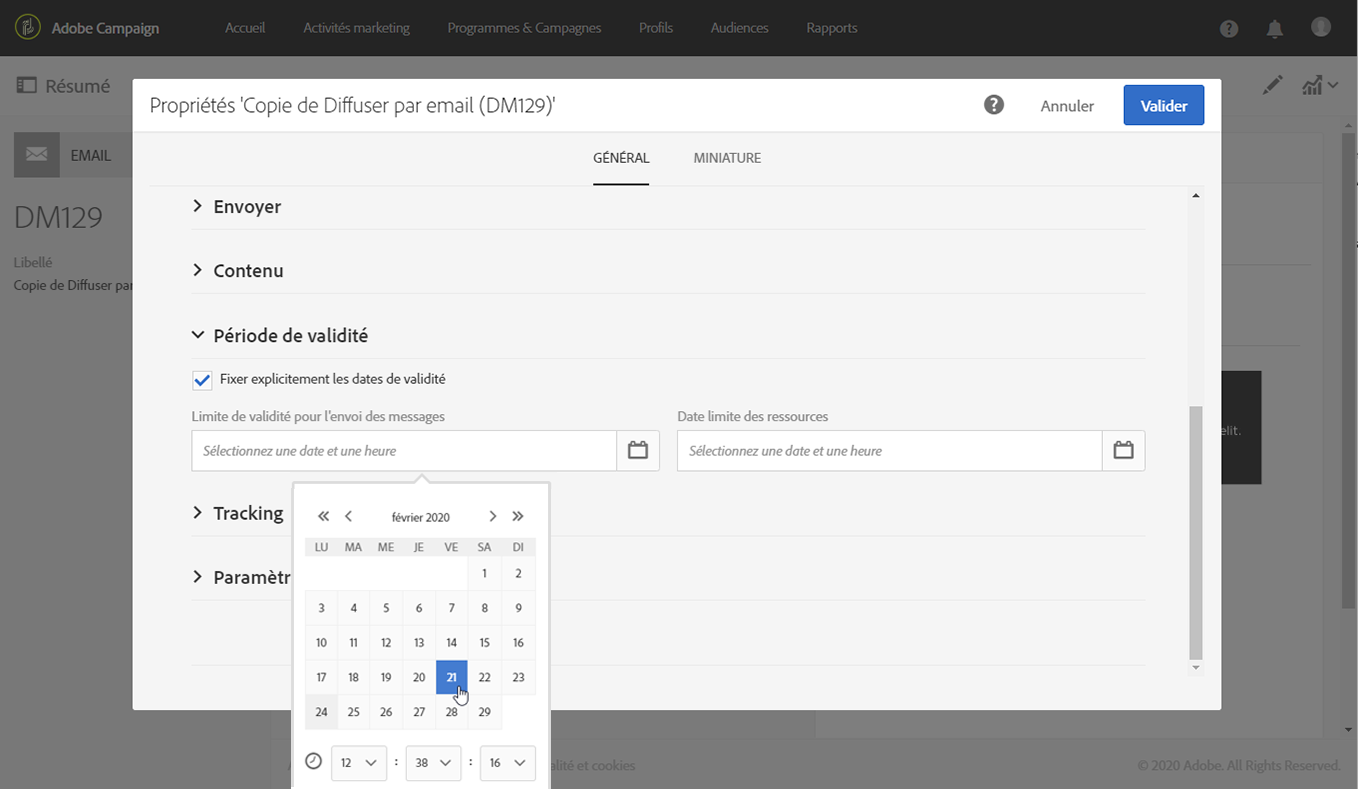Image resolution: width=1358 pixels, height=789 pixels.
Task: Open calendar icon for message validity limit
Action: click(x=638, y=451)
